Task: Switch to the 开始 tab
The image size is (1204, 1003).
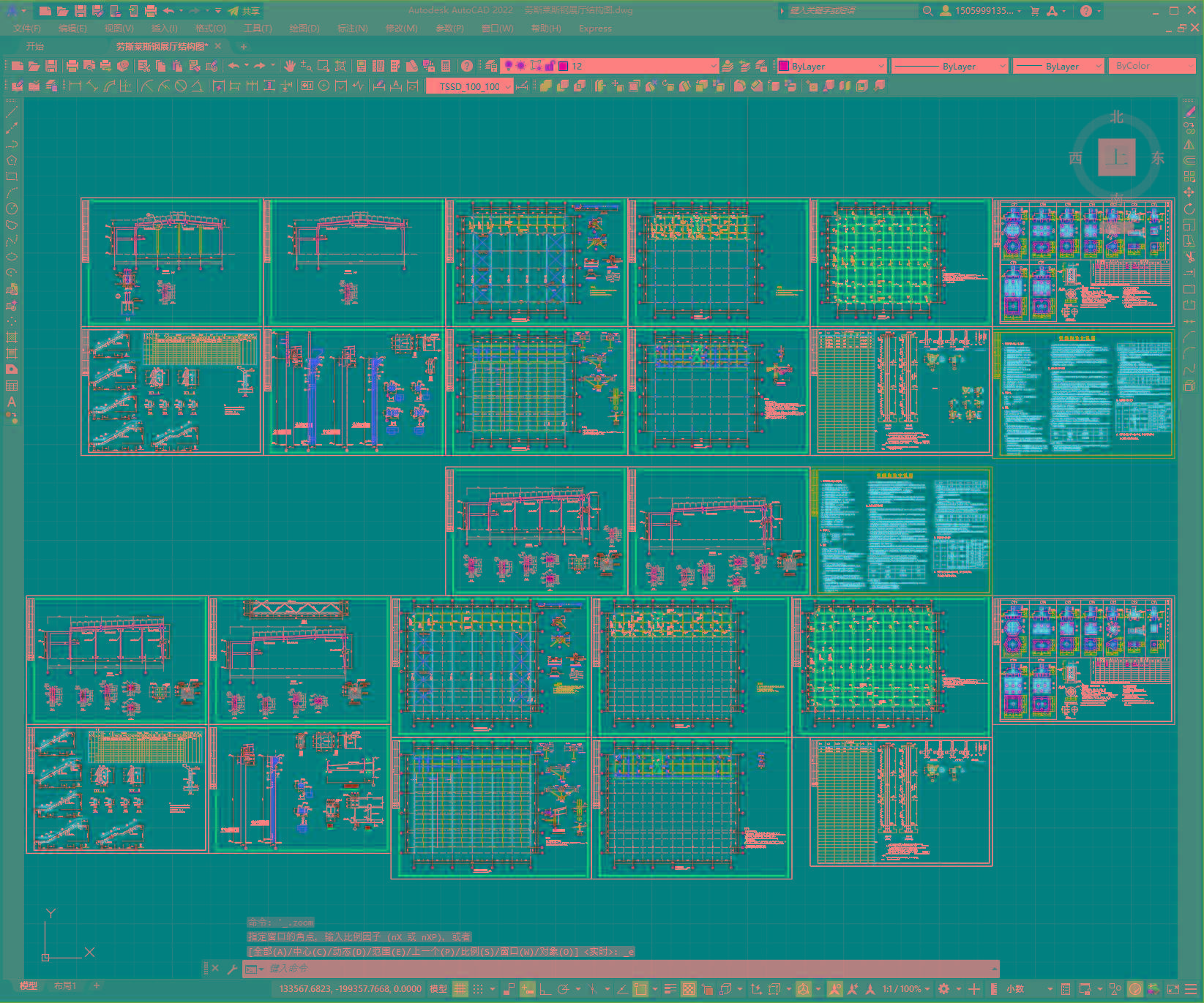Action: (x=35, y=46)
